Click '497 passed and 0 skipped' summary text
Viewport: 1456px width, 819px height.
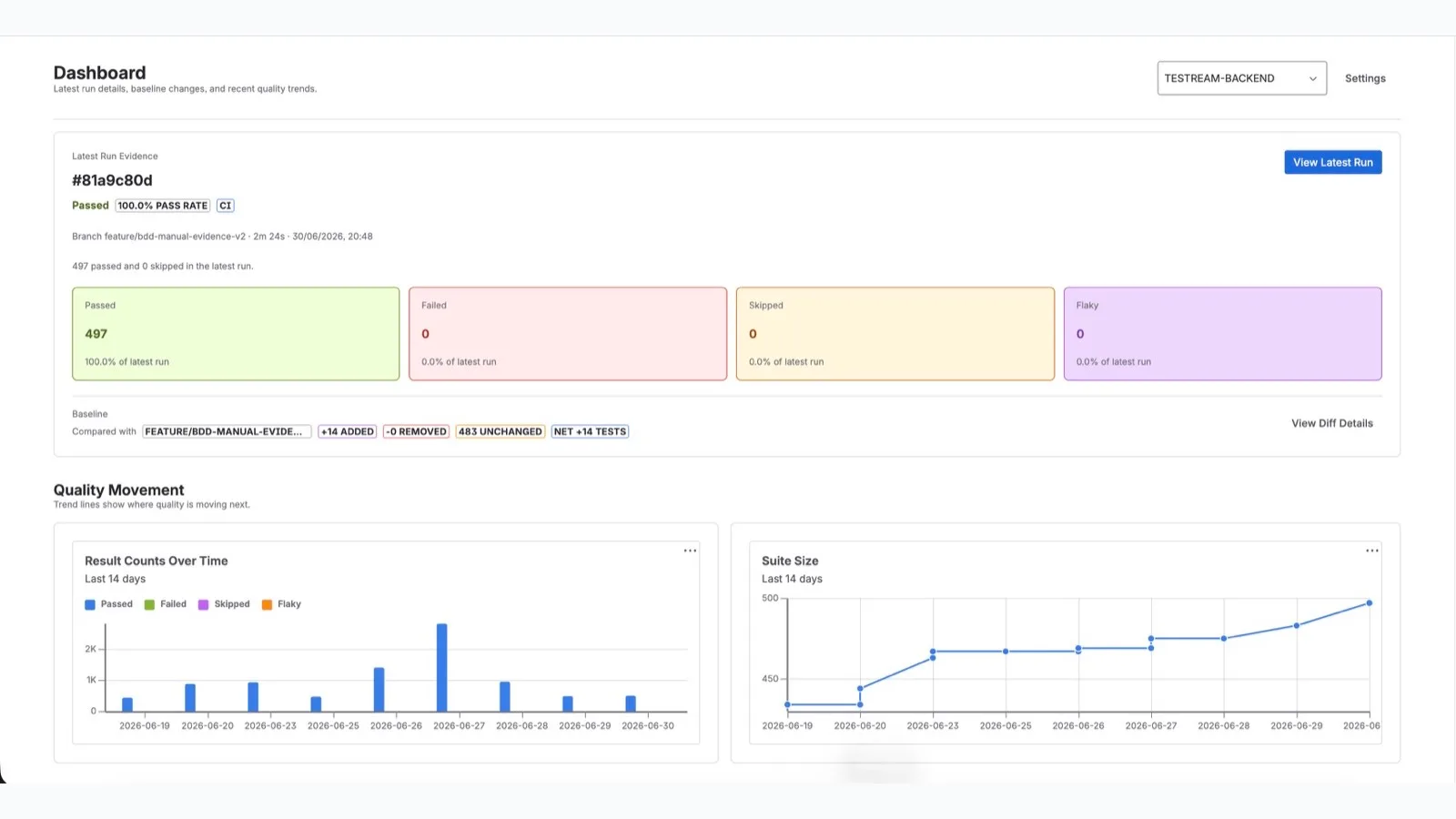click(x=163, y=267)
